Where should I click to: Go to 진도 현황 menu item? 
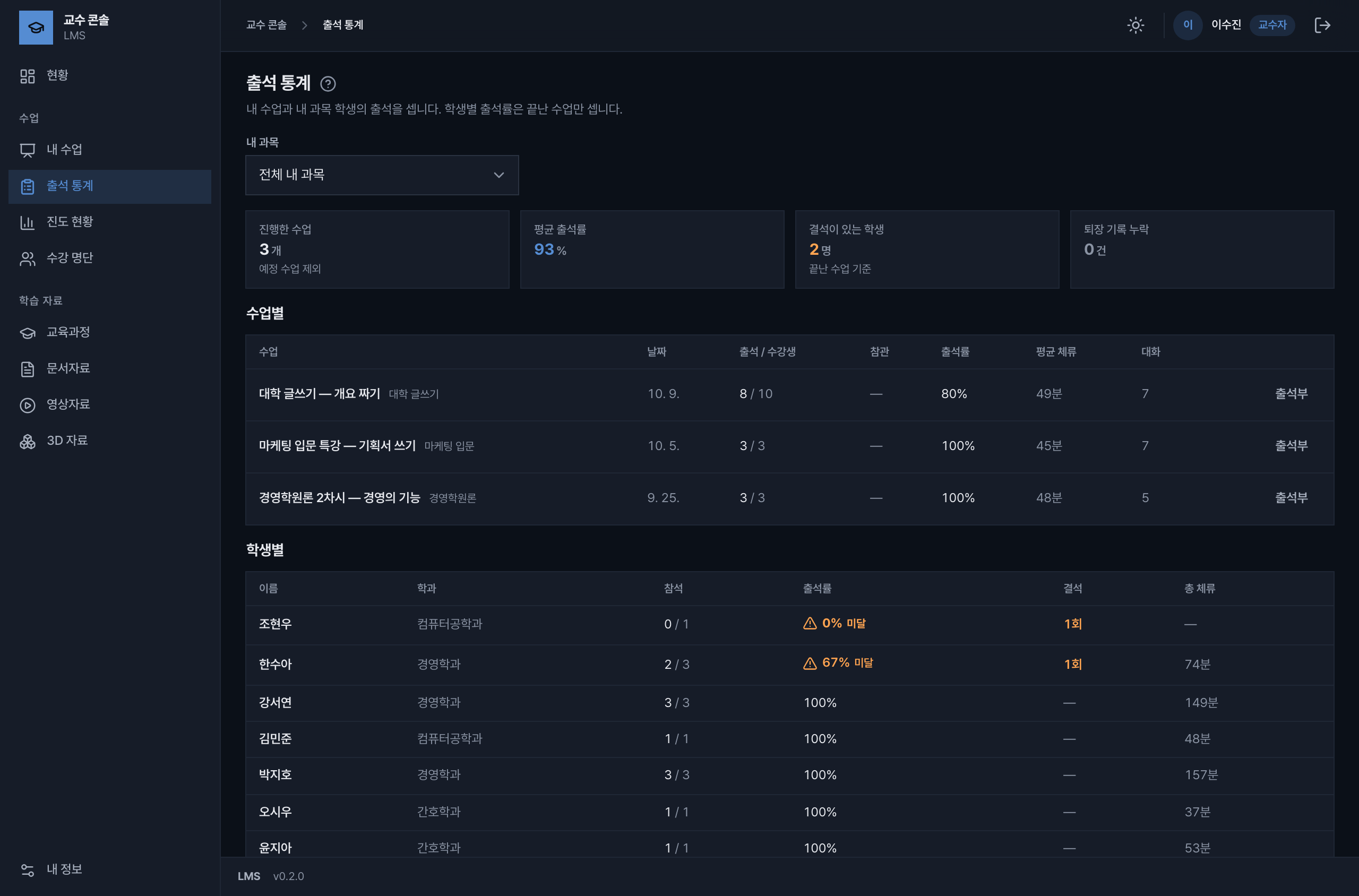(110, 222)
